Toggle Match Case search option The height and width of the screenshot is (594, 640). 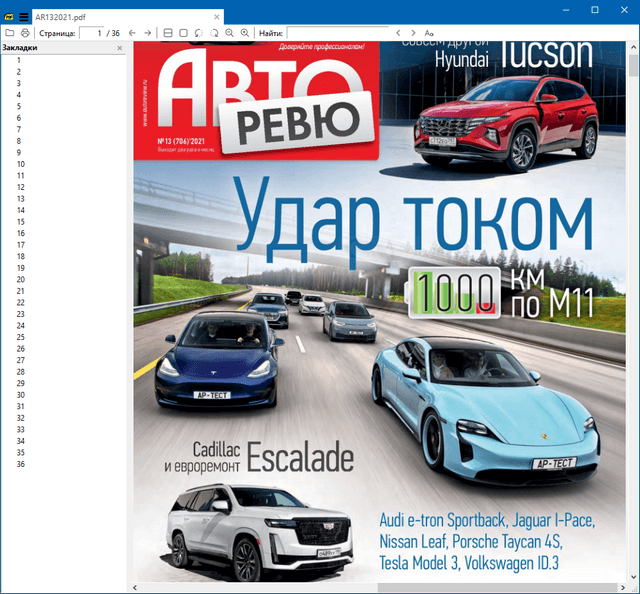tap(429, 33)
